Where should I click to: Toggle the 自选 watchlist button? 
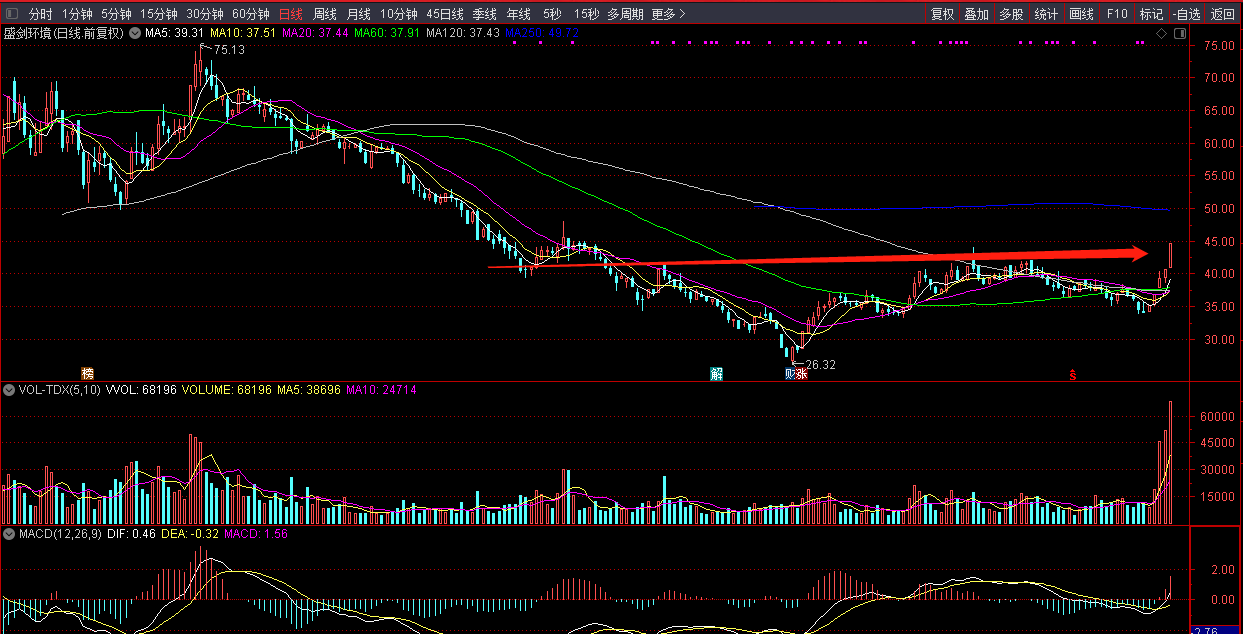coord(1186,14)
